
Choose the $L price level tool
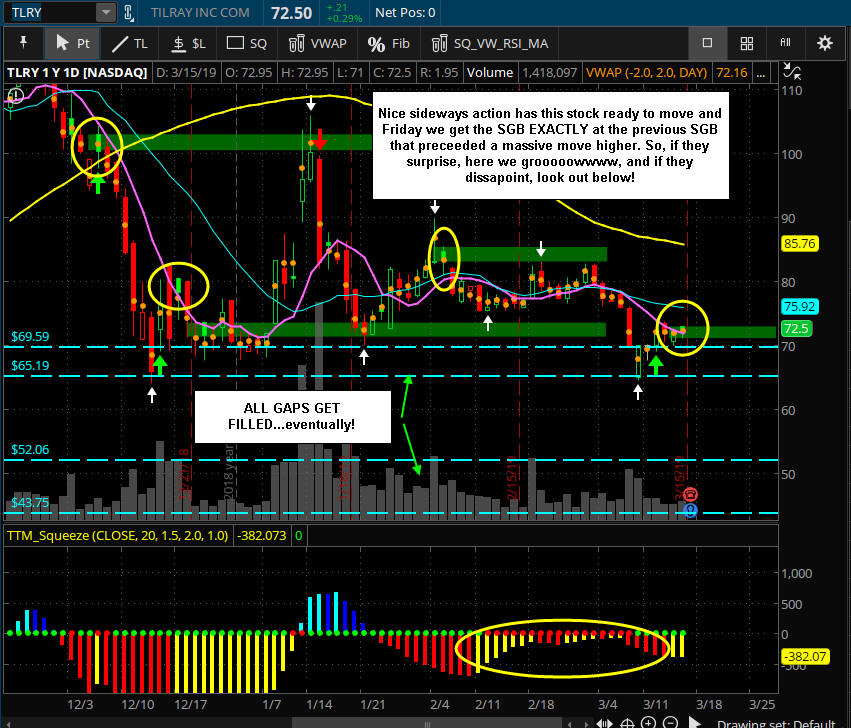coord(187,43)
